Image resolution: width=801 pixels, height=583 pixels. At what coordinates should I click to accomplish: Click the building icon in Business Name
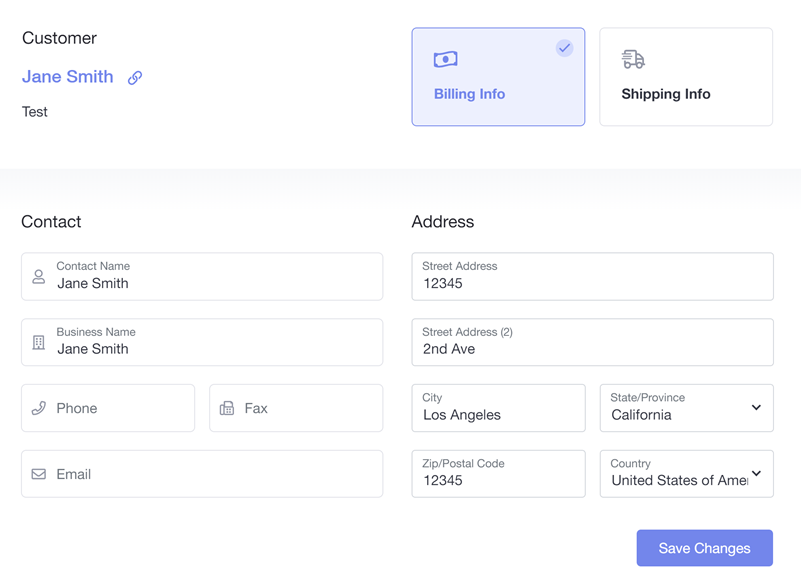[39, 342]
